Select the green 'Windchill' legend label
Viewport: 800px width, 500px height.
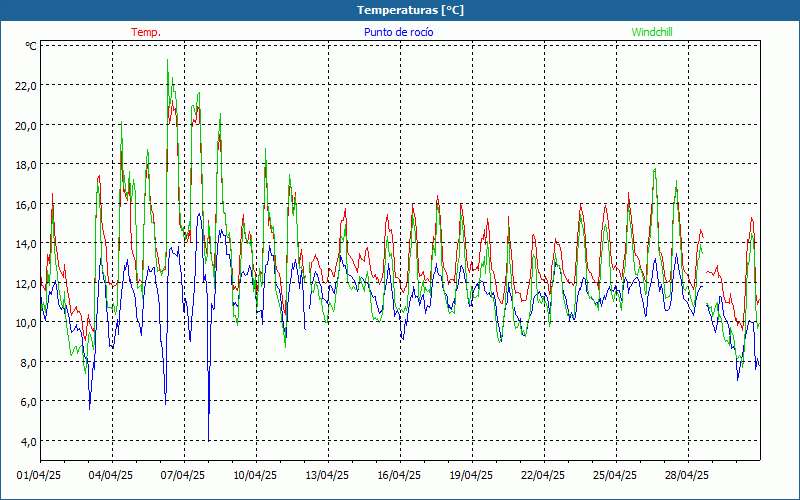(652, 32)
